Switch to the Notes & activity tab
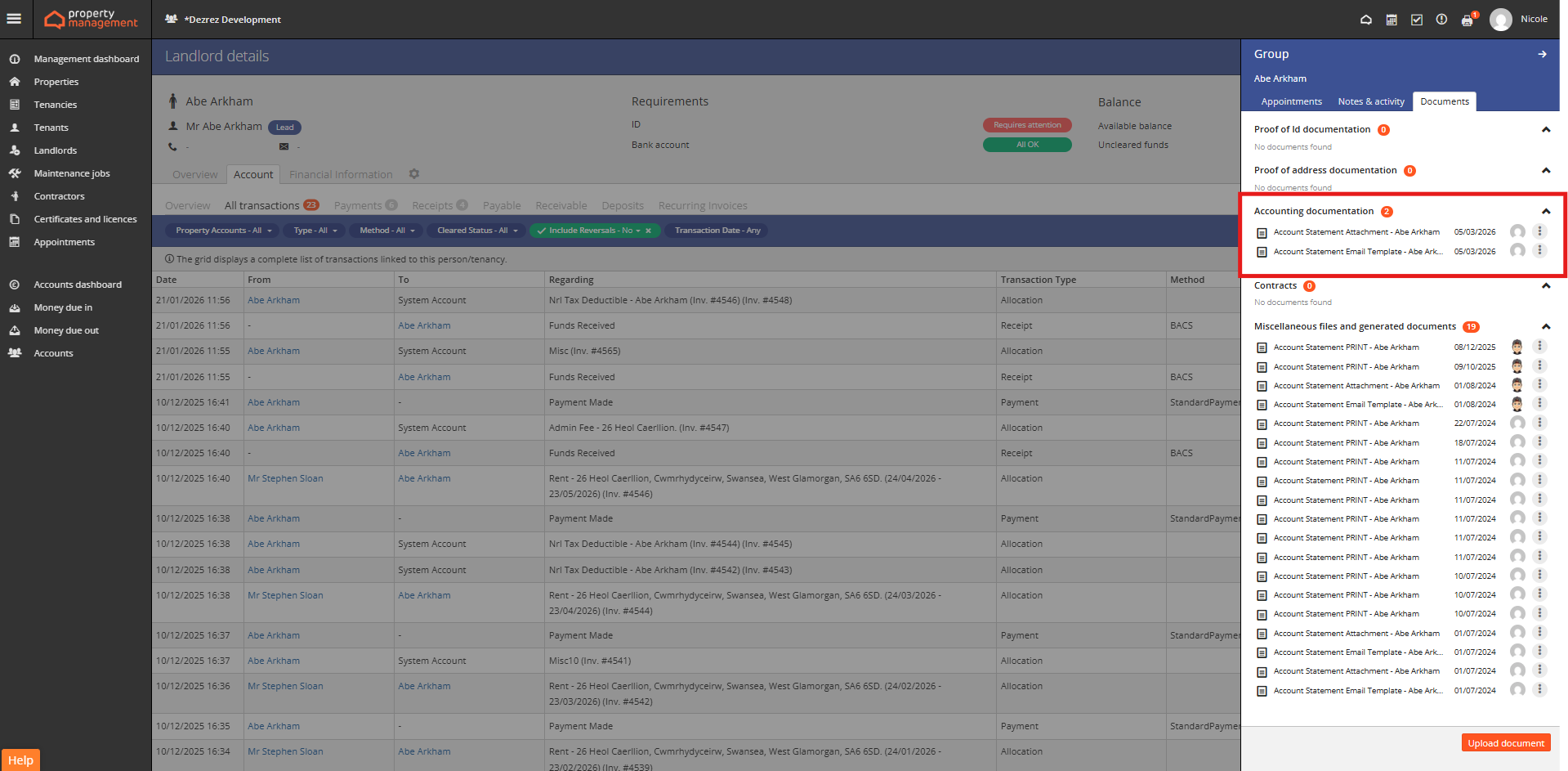1568x771 pixels. (x=1370, y=101)
